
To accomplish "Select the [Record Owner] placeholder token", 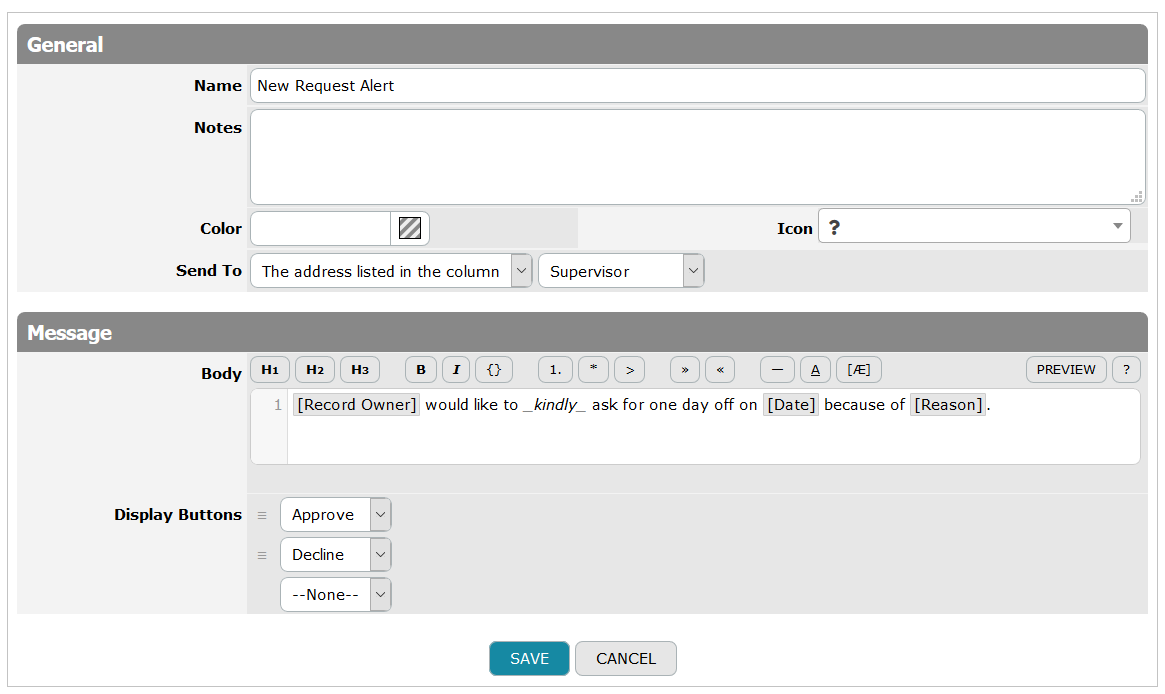I will click(357, 405).
